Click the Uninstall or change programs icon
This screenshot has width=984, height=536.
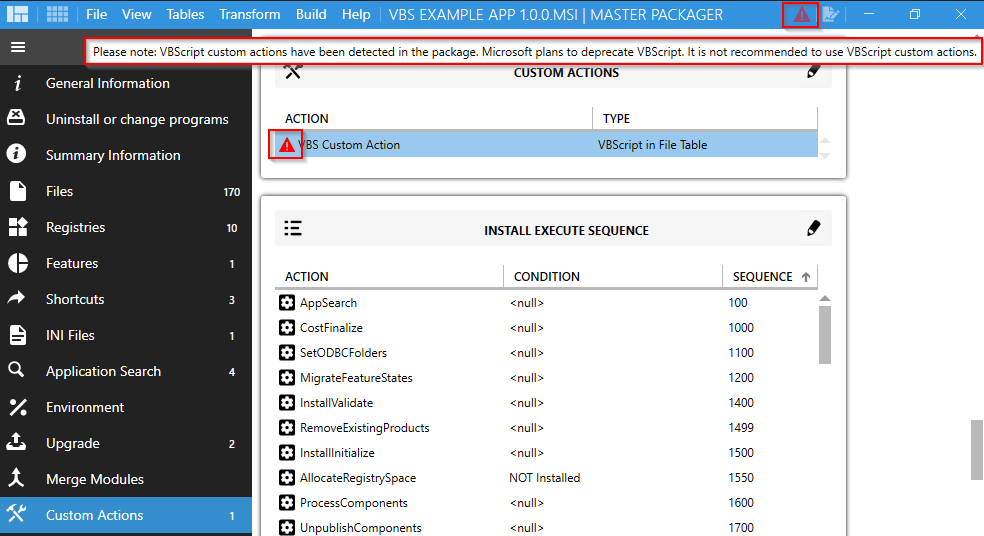pyautogui.click(x=16, y=117)
